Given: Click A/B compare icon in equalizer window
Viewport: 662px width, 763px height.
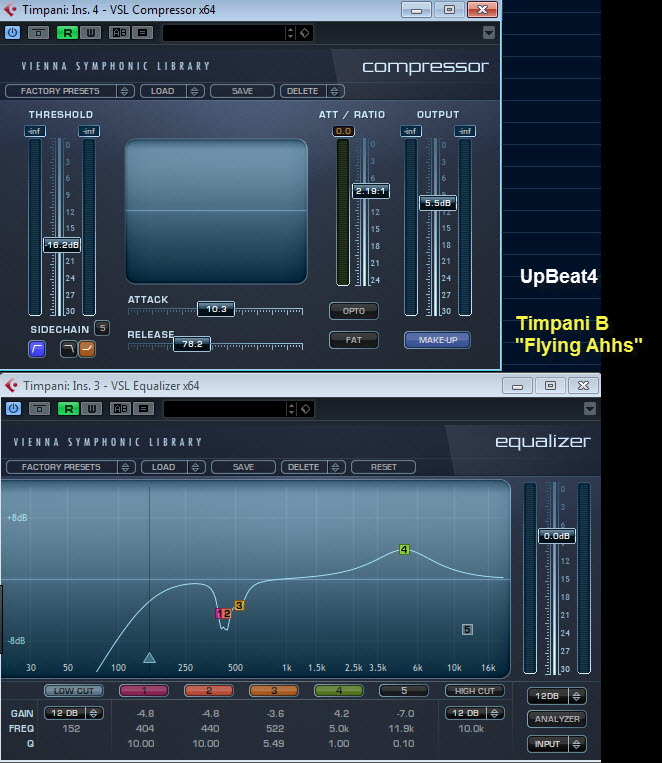Looking at the screenshot, I should [120, 409].
